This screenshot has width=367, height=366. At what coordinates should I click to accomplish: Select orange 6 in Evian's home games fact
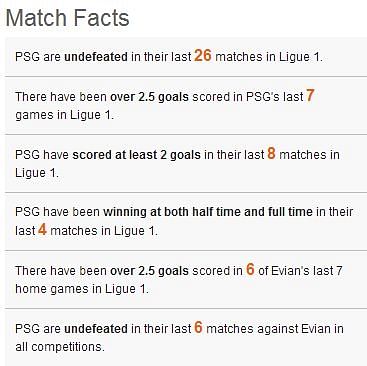(x=250, y=269)
